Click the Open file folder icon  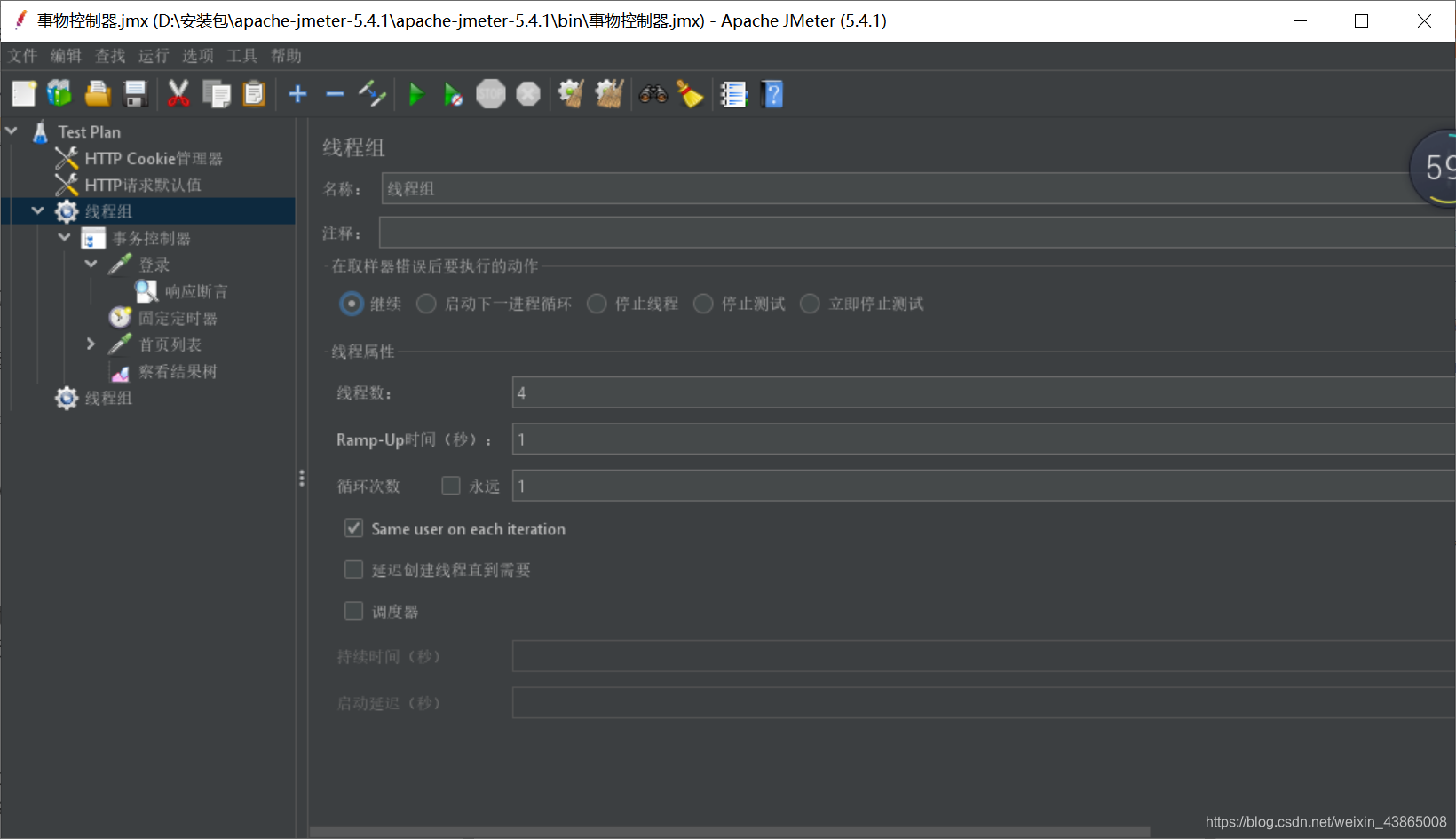(98, 94)
